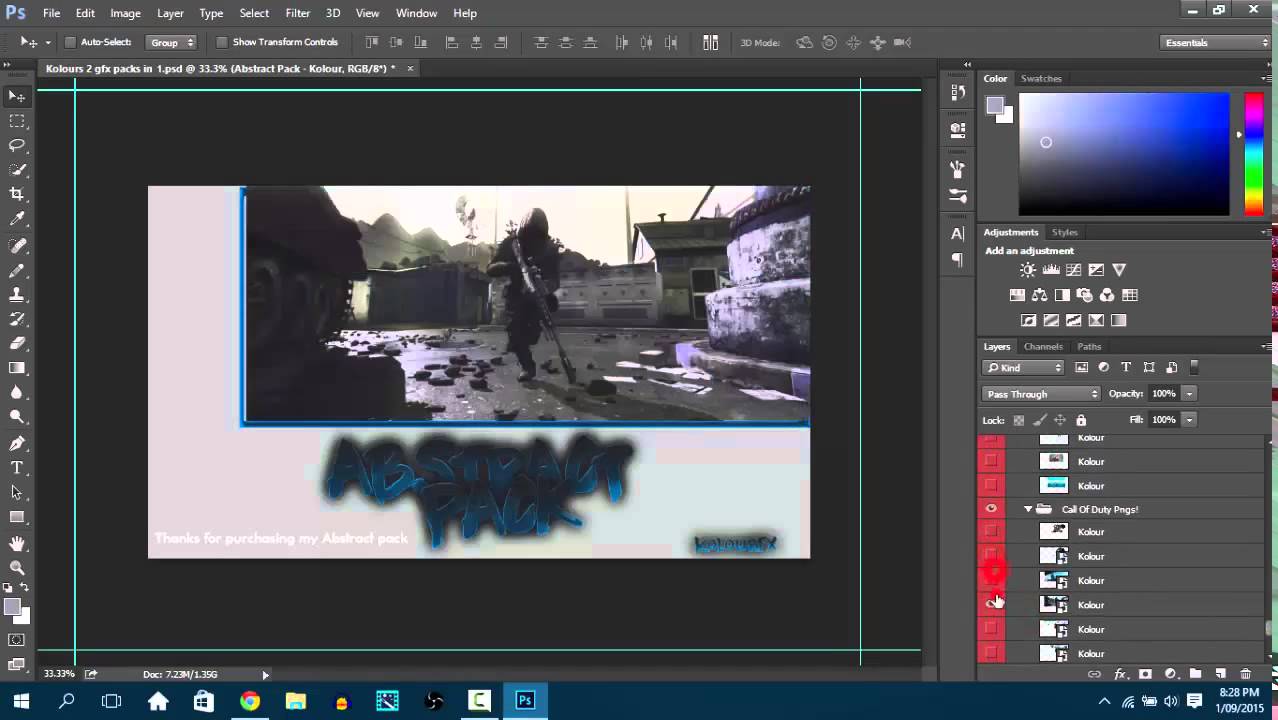Open status bar info arrow menu
The image size is (1278, 720).
pyautogui.click(x=265, y=674)
